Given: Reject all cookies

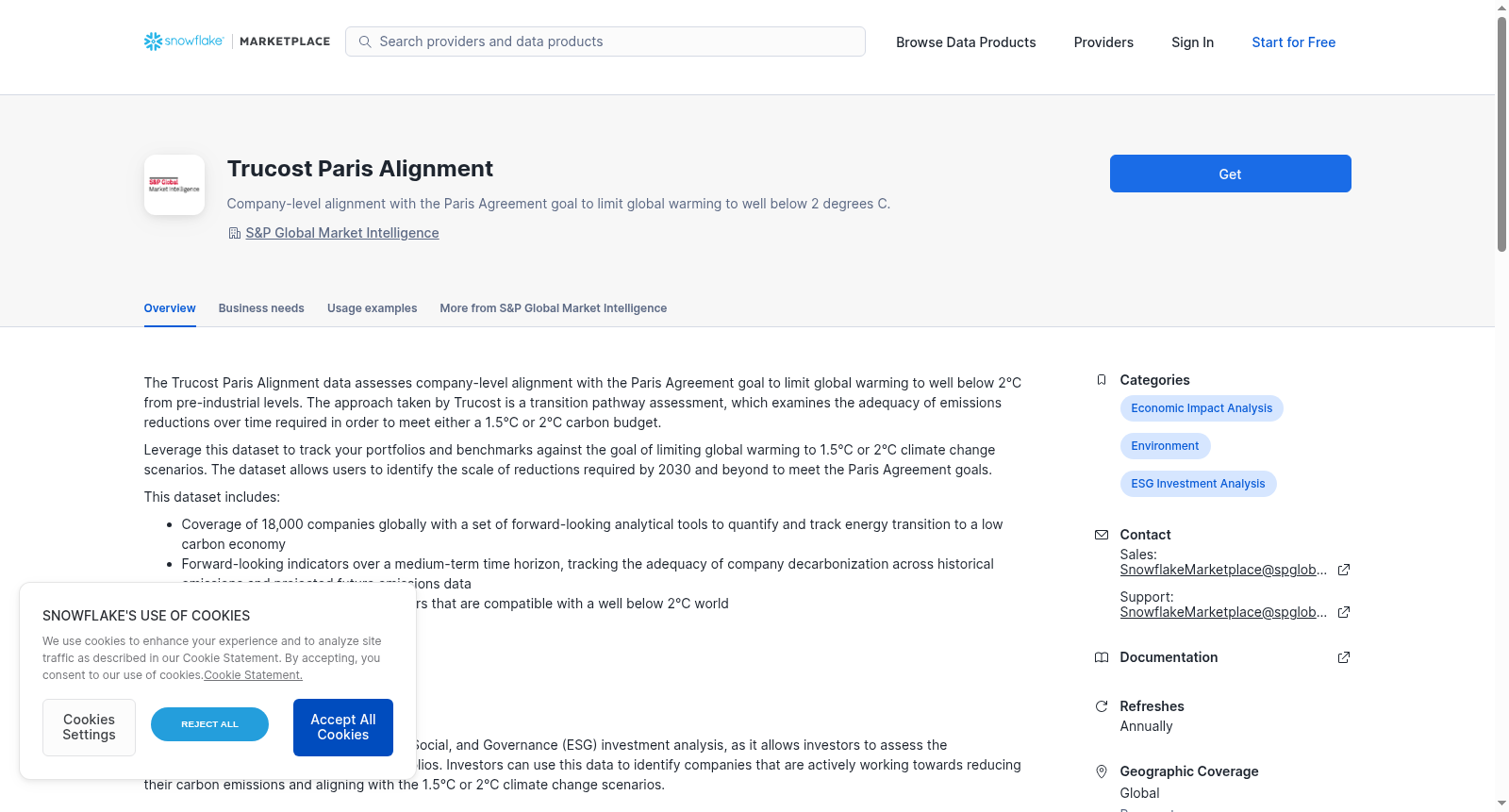Looking at the screenshot, I should tap(209, 724).
